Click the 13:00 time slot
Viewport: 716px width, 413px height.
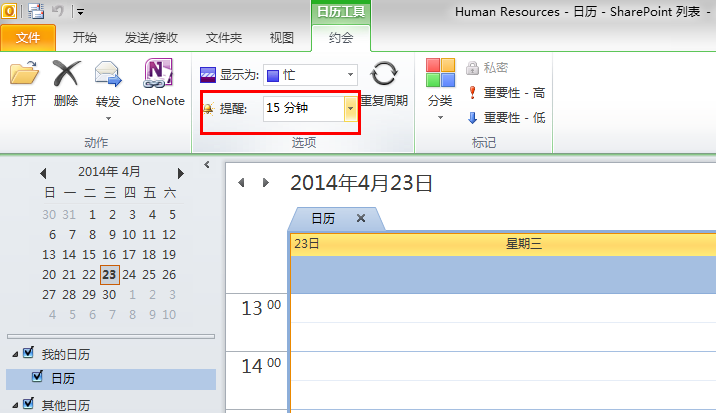pyautogui.click(x=502, y=308)
